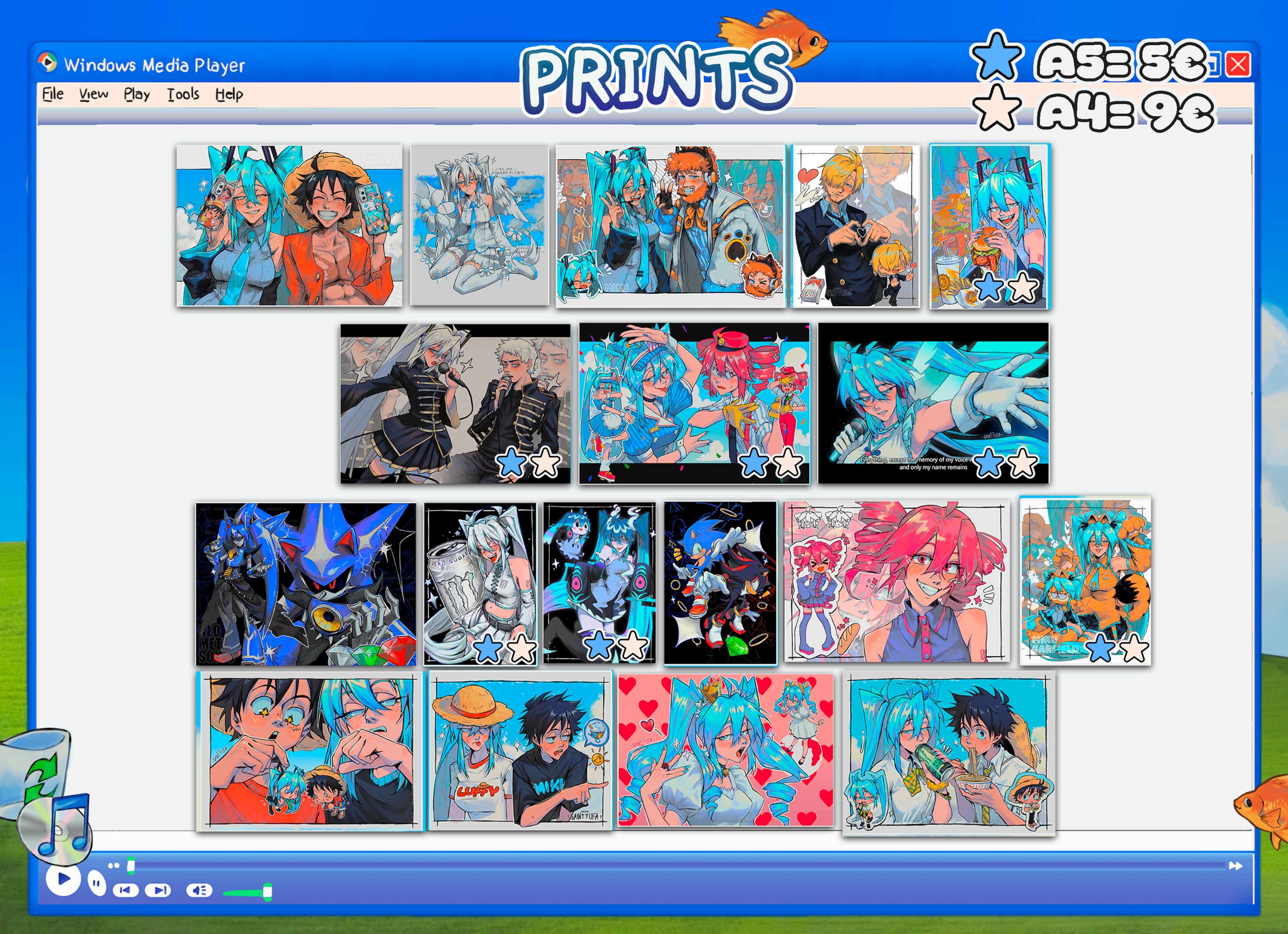Skip to previous track
The height and width of the screenshot is (934, 1288).
[125, 890]
